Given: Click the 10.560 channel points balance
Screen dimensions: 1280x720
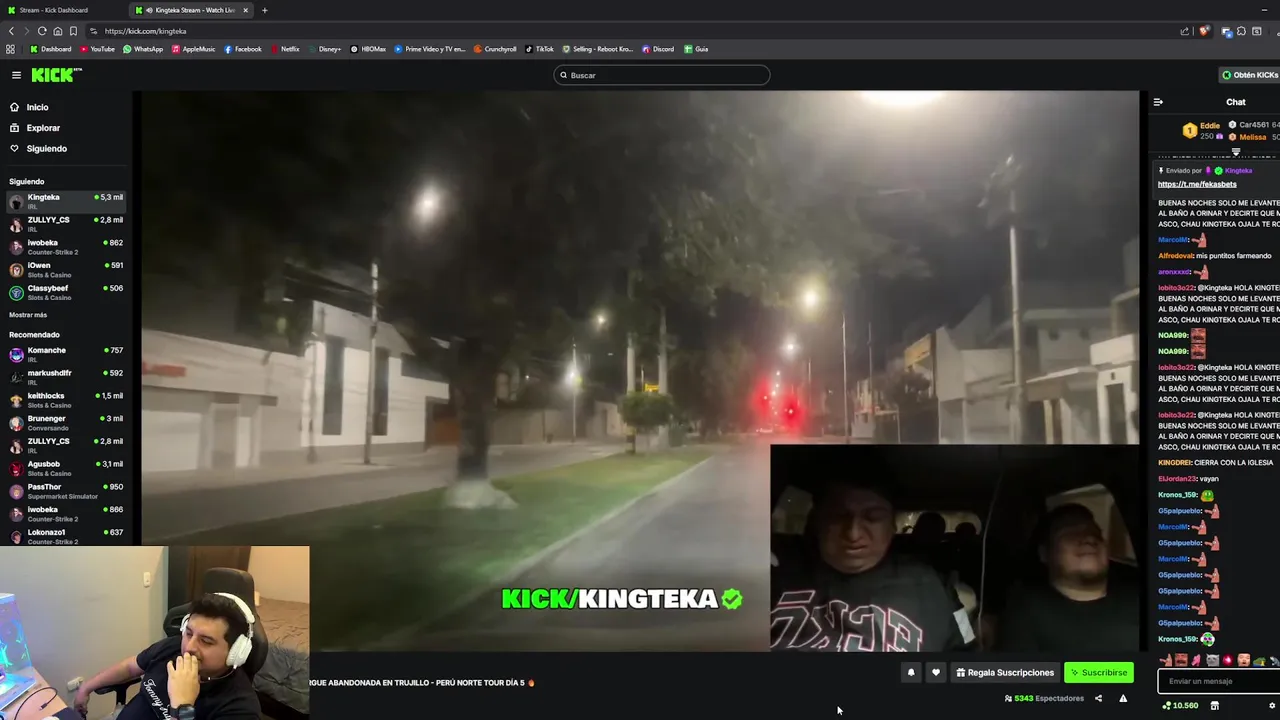Looking at the screenshot, I should coord(1180,706).
